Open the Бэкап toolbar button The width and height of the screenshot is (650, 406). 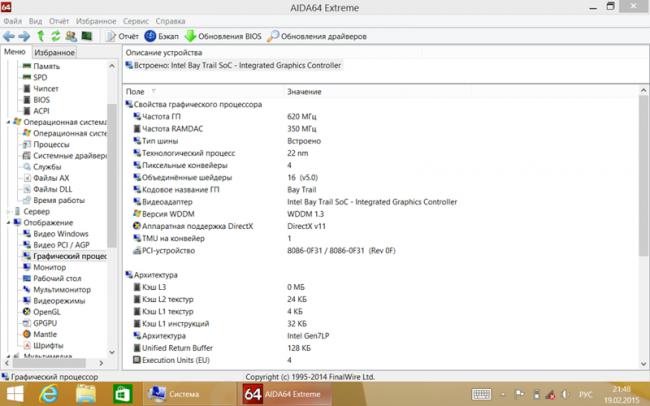click(x=161, y=36)
